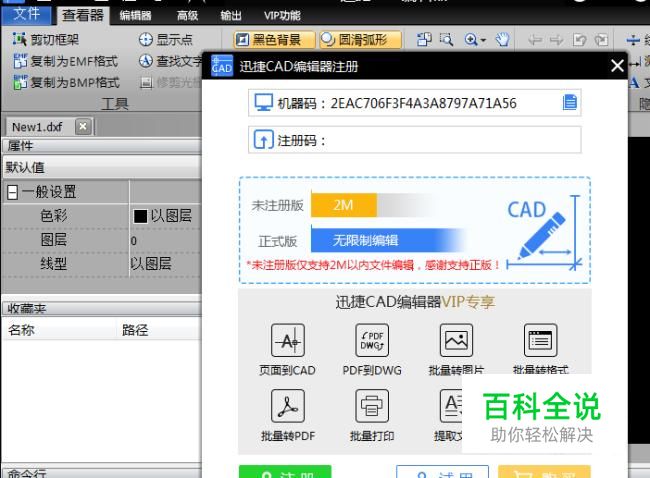Viewport: 650px width, 478px height.
Task: Copy machine code with the document icon
Action: tap(570, 102)
